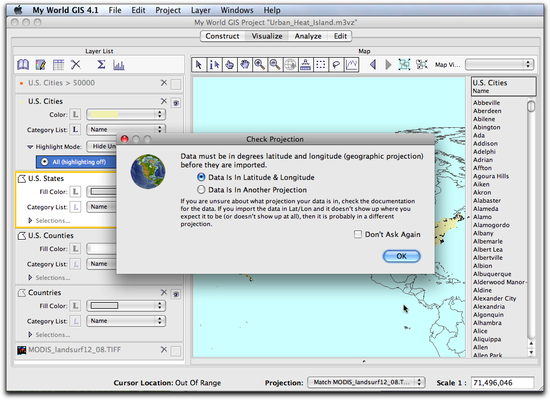Viewport: 550px width, 400px height.
Task: Open the layer table icon
Action: click(58, 65)
